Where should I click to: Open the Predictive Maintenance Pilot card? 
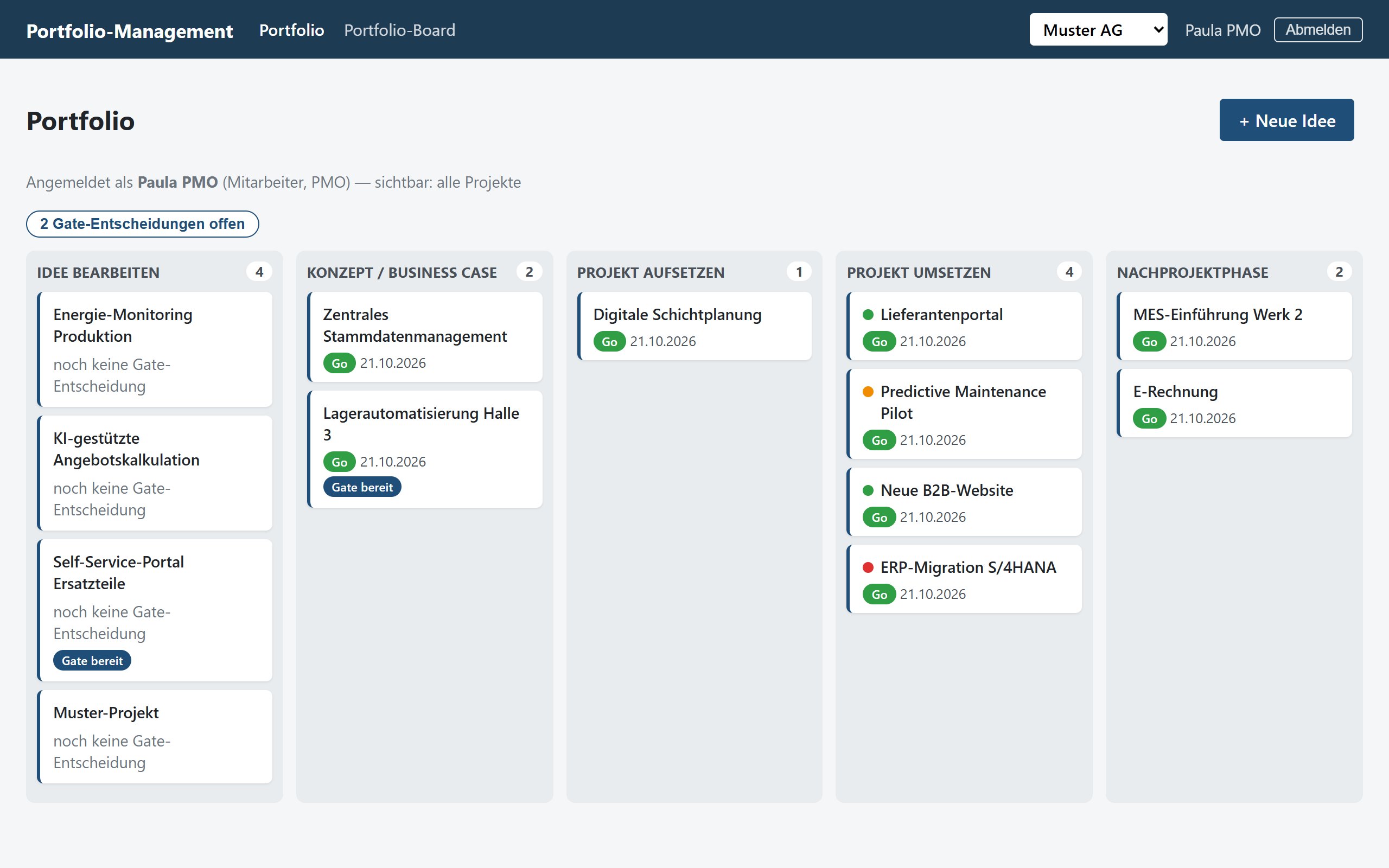tap(964, 414)
